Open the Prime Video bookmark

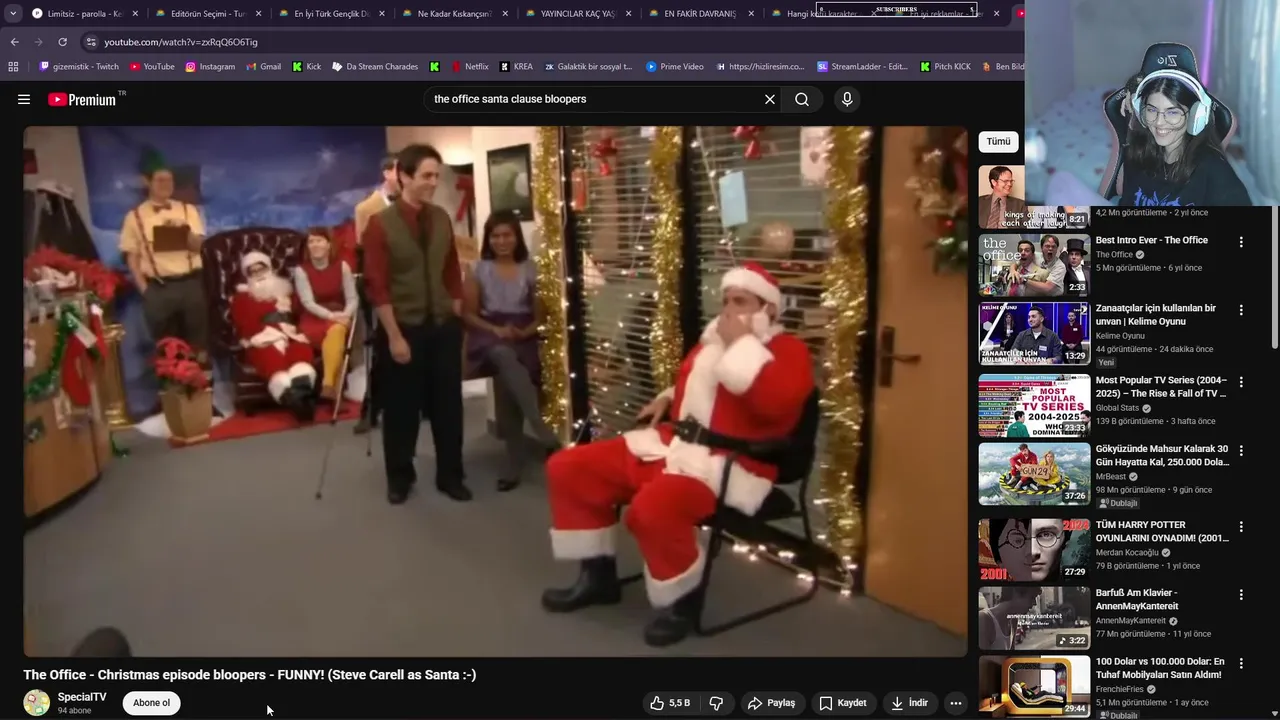click(675, 67)
